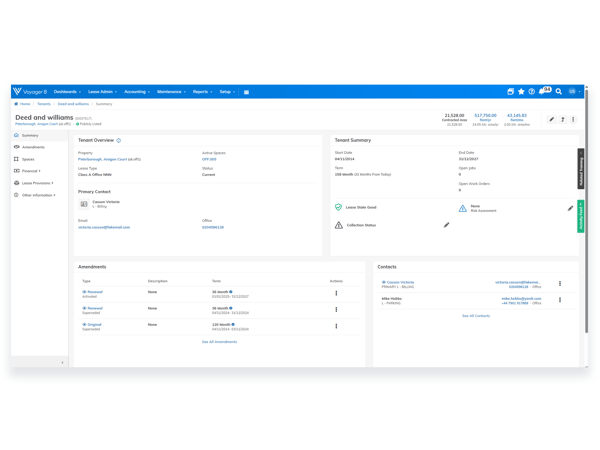Edit the Collection Status with pencil icon

[446, 225]
